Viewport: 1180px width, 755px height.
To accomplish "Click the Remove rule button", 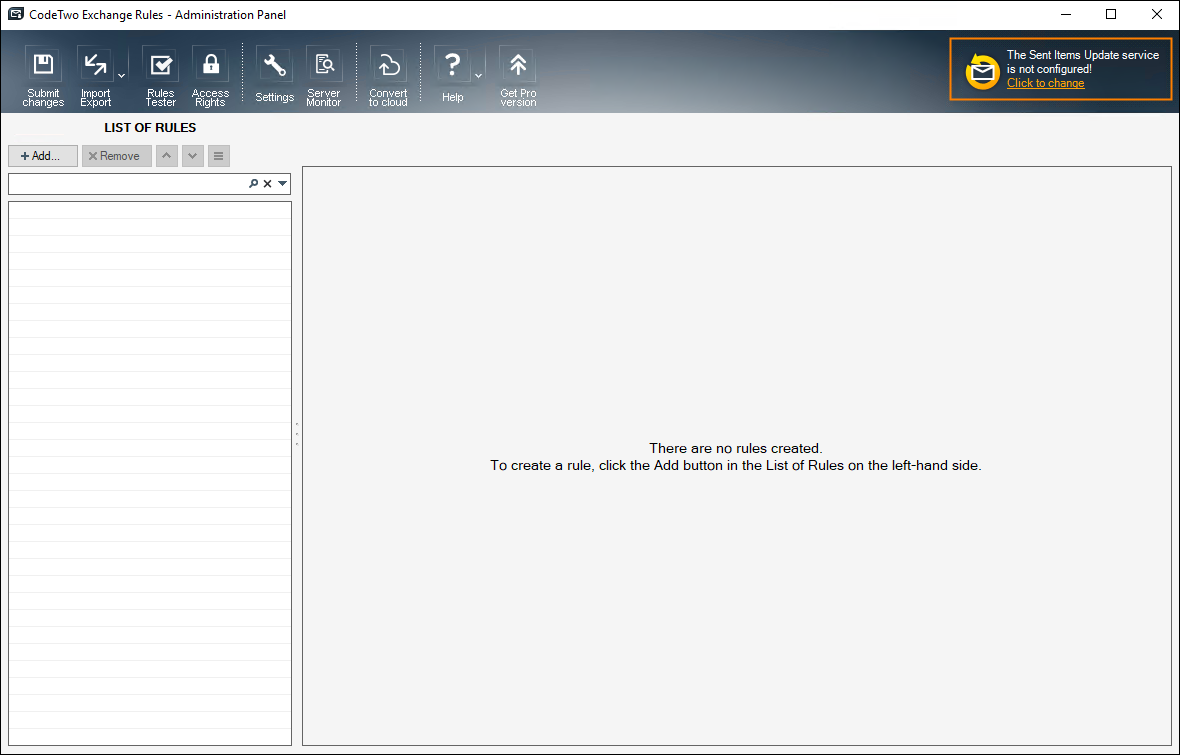I will point(117,156).
